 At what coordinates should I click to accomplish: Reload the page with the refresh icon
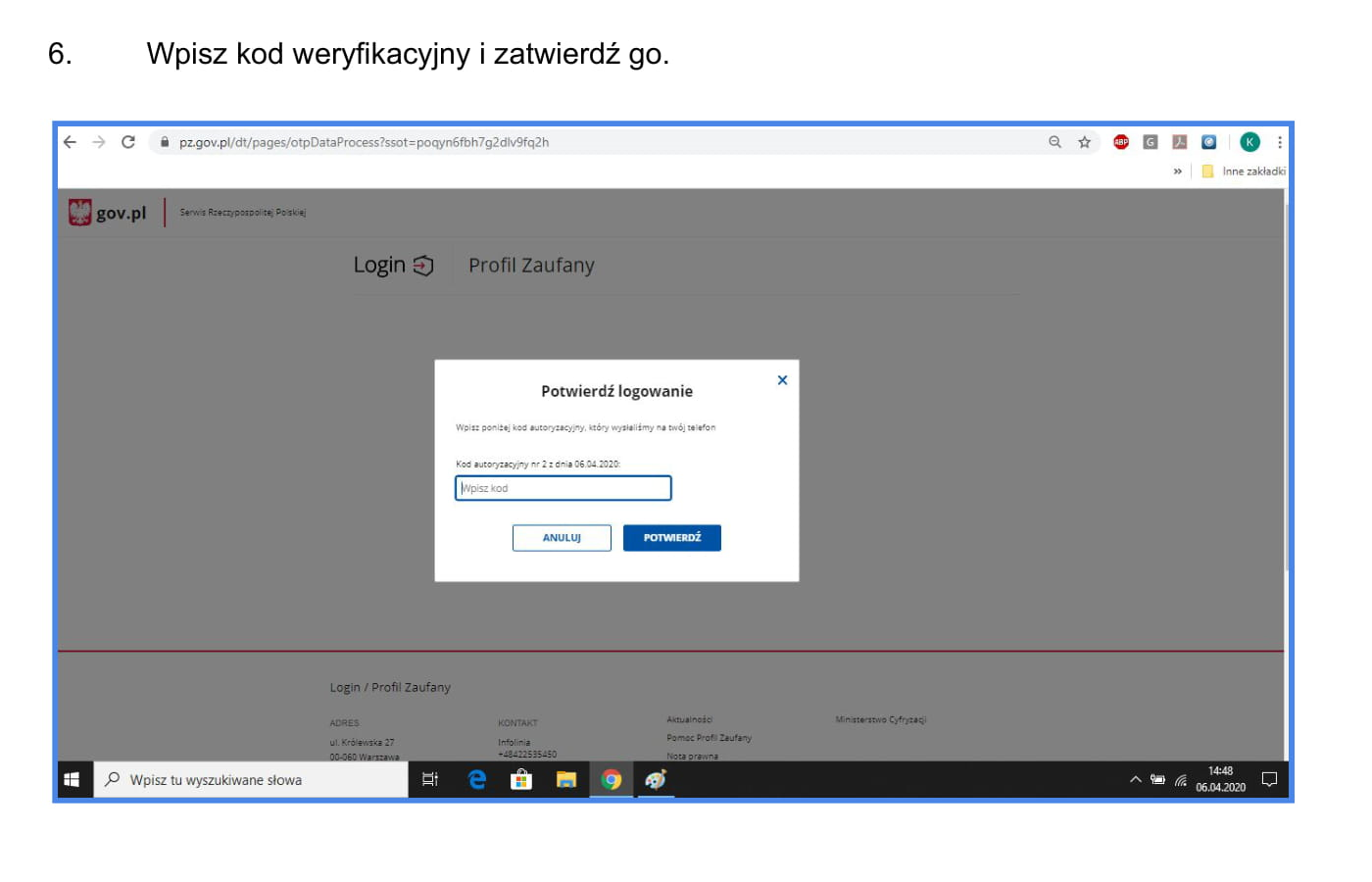click(x=127, y=142)
